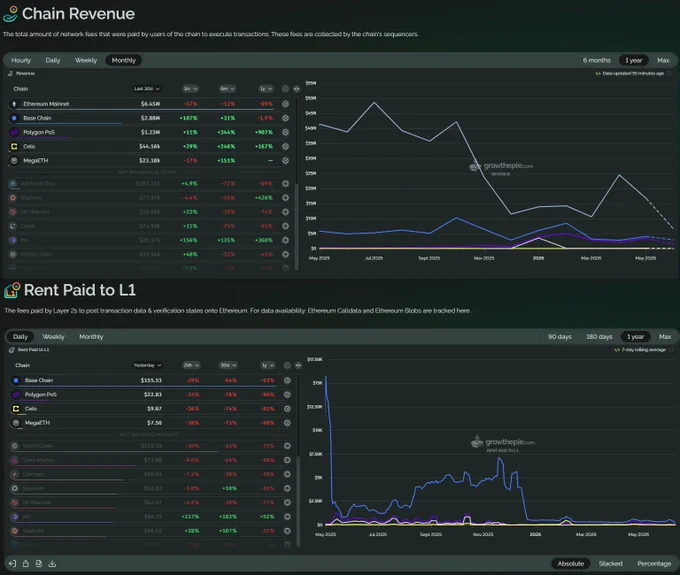Uncheck Polygon PoS in Chain Revenue chart

click(285, 132)
